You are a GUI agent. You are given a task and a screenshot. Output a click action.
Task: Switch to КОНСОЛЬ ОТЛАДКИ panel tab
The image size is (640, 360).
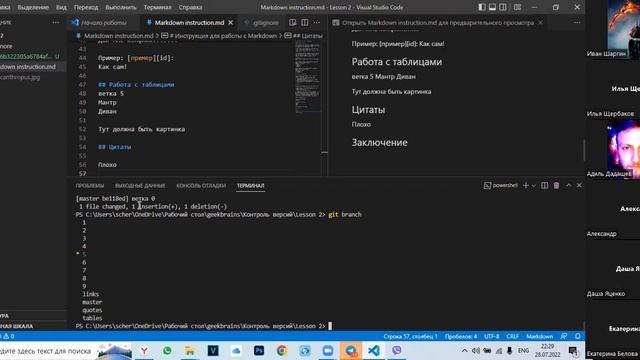click(x=201, y=186)
